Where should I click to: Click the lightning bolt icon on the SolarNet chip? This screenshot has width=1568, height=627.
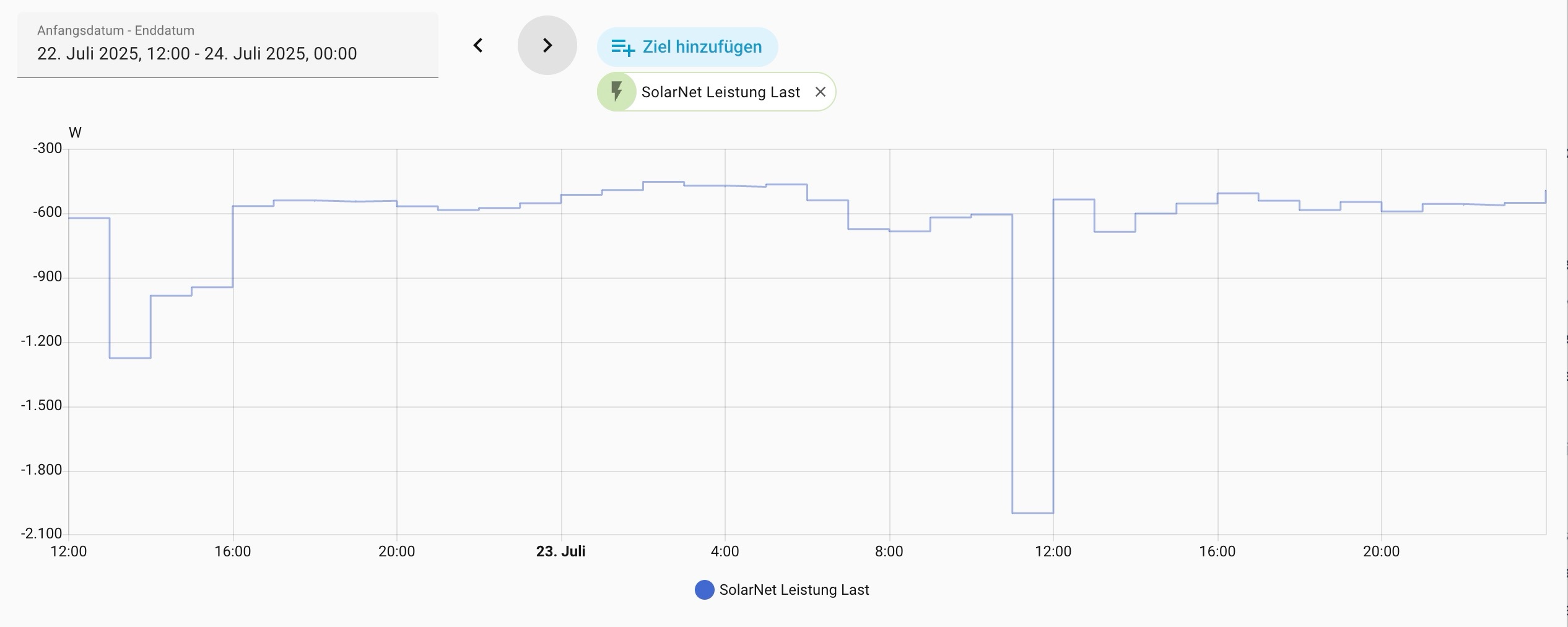click(x=616, y=92)
